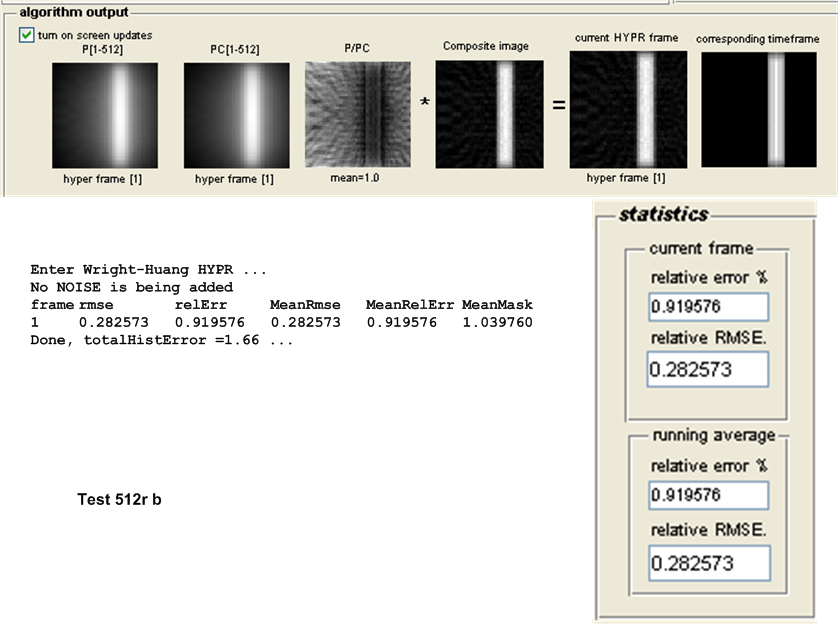Open the Composite image thumbnail
Viewport: 838px width, 624px height.
tap(490, 113)
